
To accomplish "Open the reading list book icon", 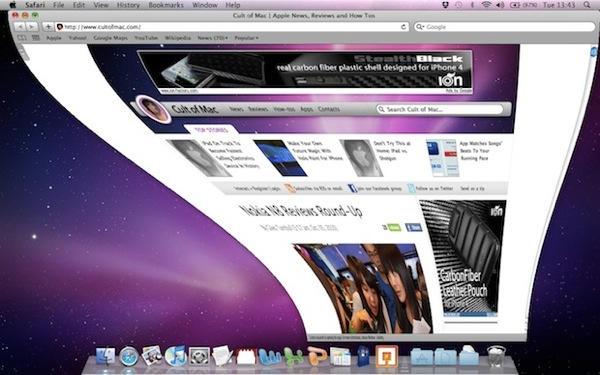I will click(x=22, y=38).
